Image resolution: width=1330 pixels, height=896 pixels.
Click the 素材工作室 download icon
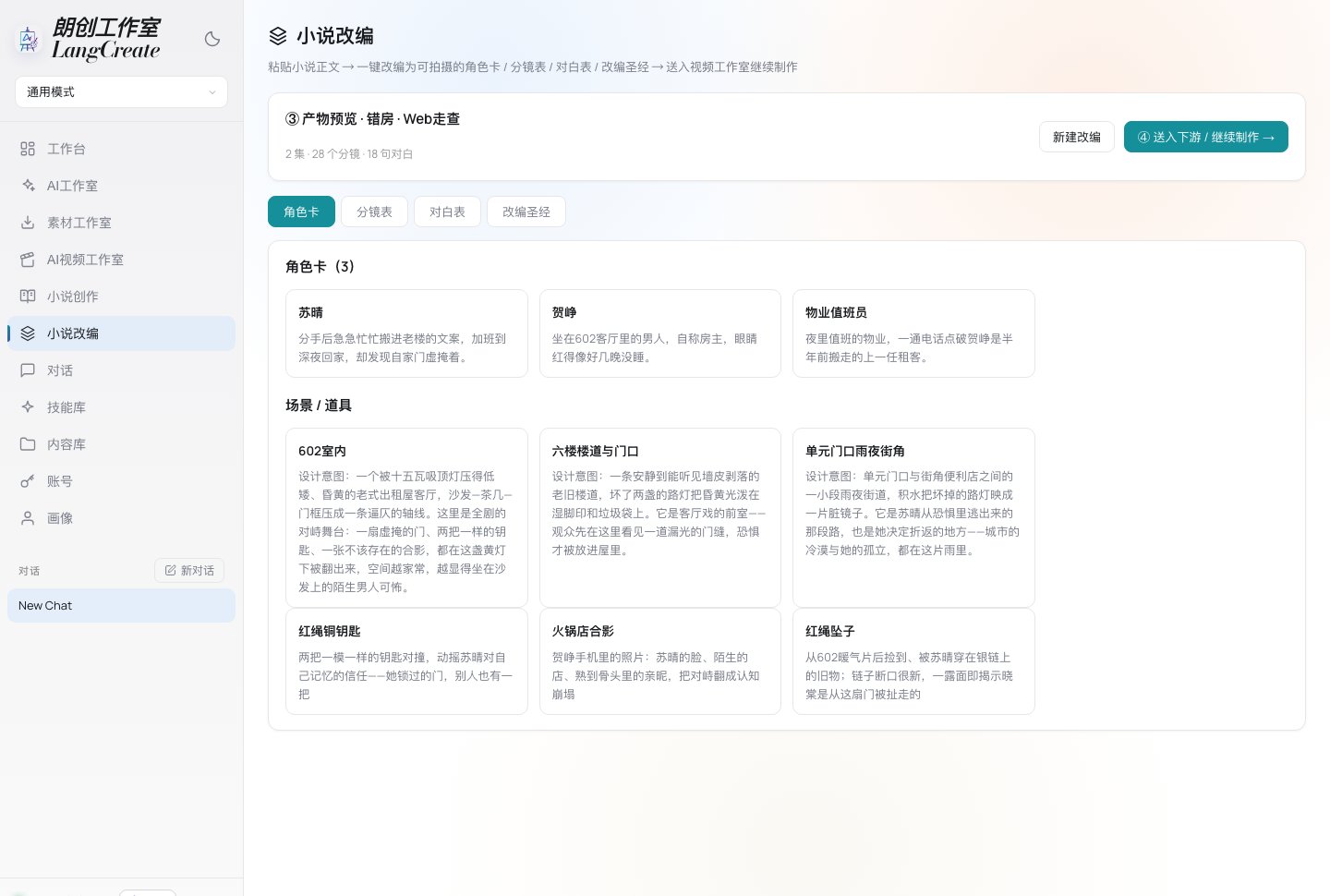(x=28, y=223)
